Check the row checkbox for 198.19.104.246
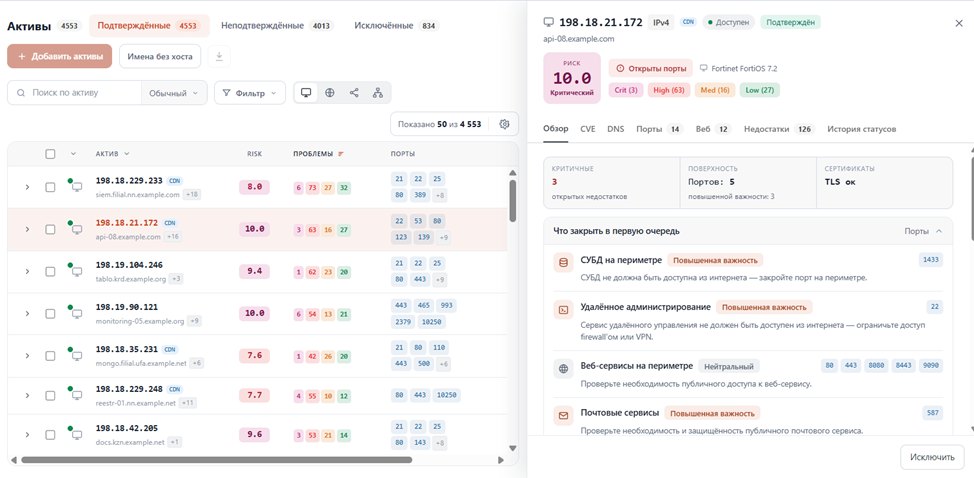 tap(50, 271)
